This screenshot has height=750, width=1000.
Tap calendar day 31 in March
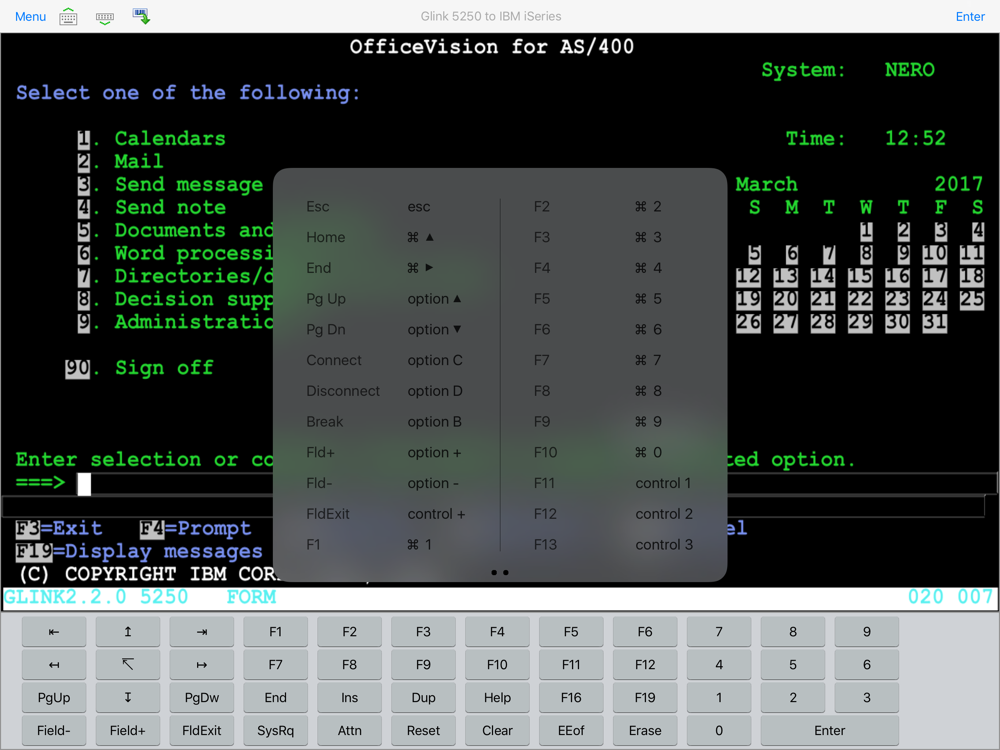tap(934, 322)
